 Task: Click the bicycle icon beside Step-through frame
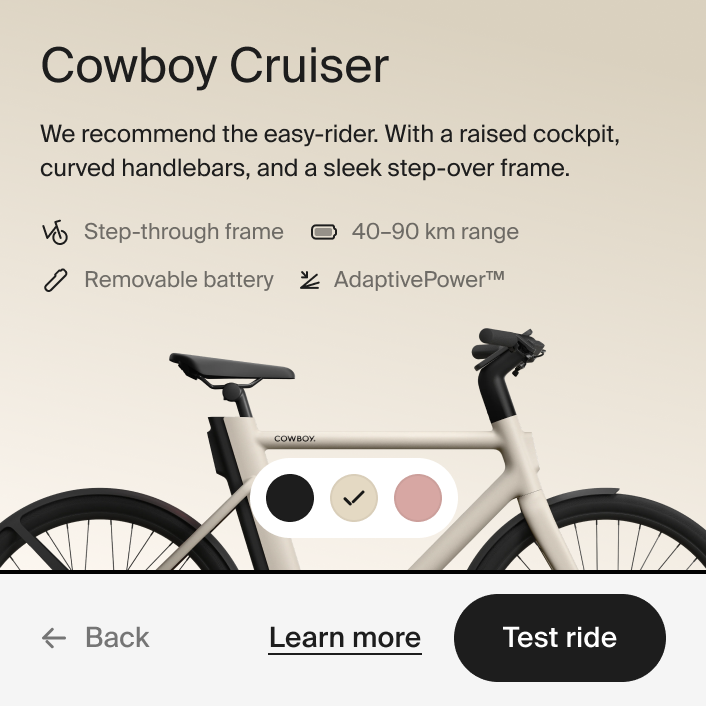55,233
